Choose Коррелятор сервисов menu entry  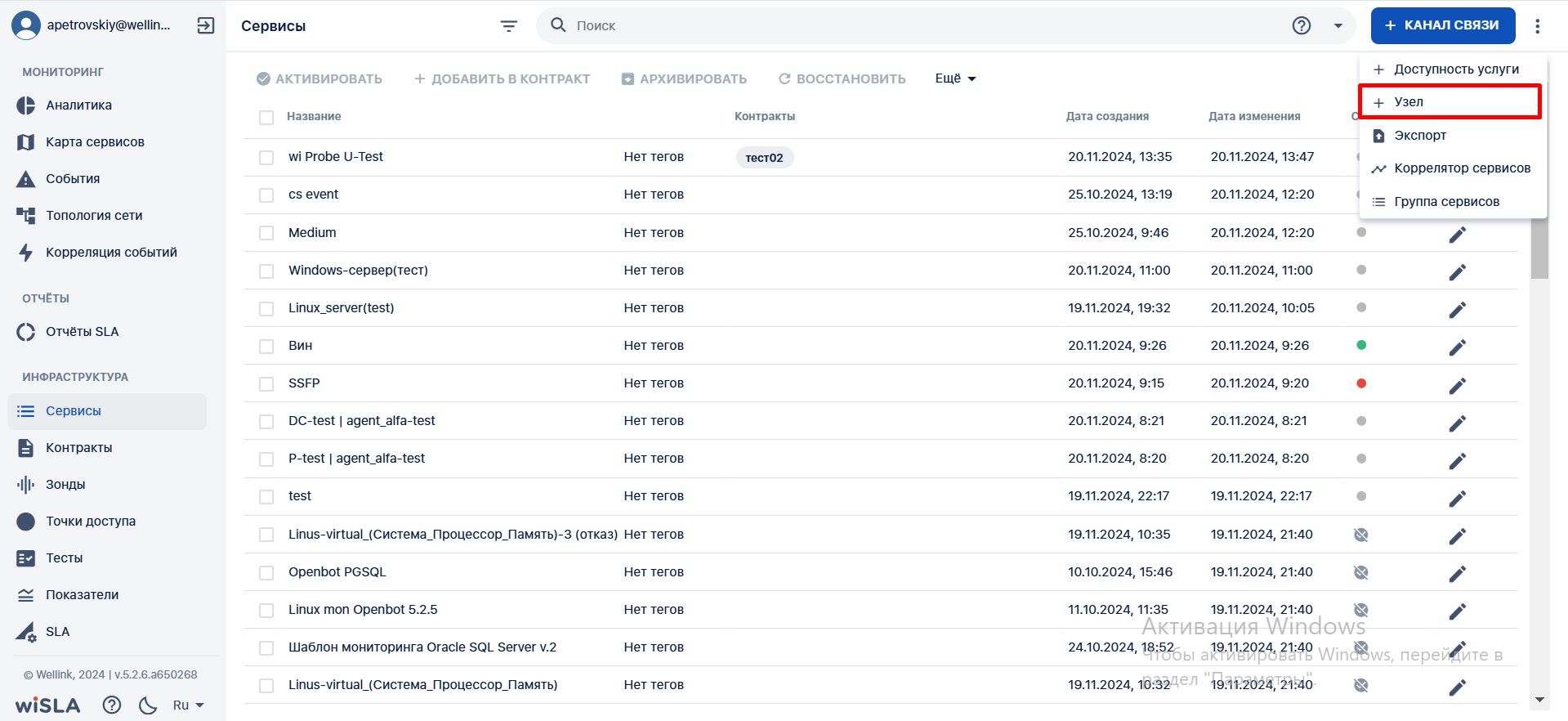(1453, 168)
